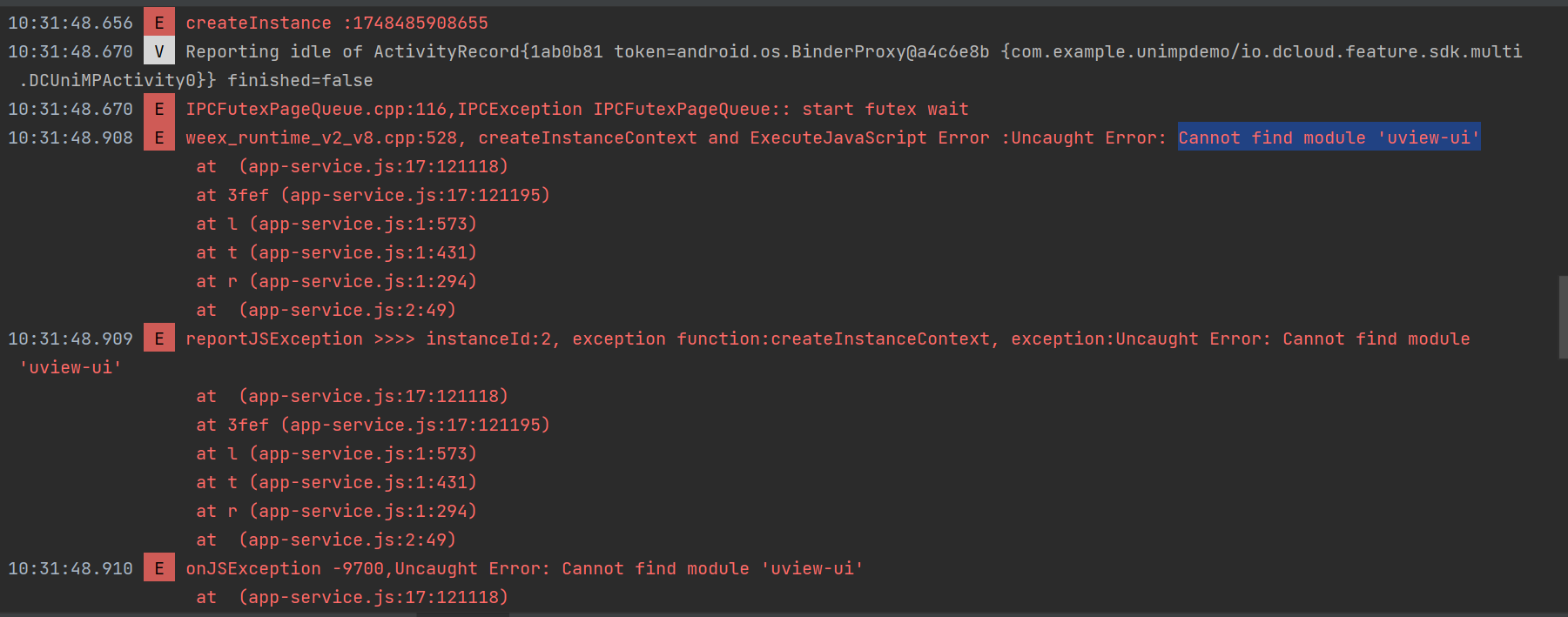1568x617 pixels.
Task: Click the E badge beside IPCFutexPageQueue line
Action: click(x=158, y=109)
